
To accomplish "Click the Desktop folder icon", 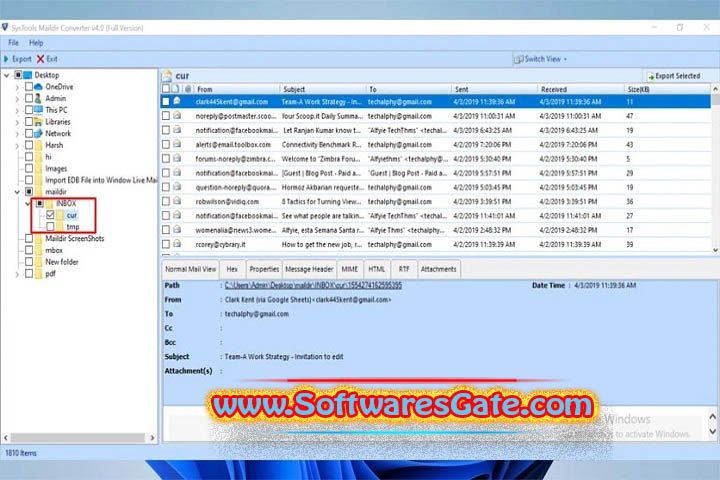I will point(28,75).
